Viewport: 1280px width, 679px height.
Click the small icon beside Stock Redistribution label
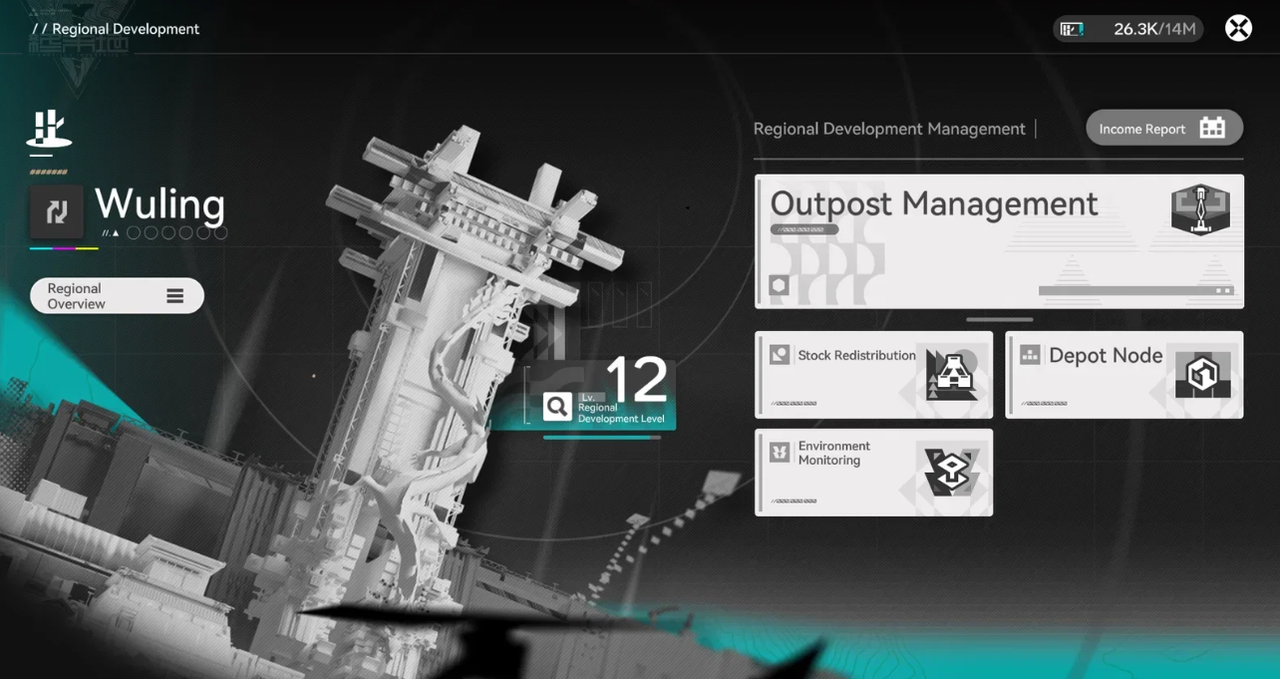tap(780, 355)
